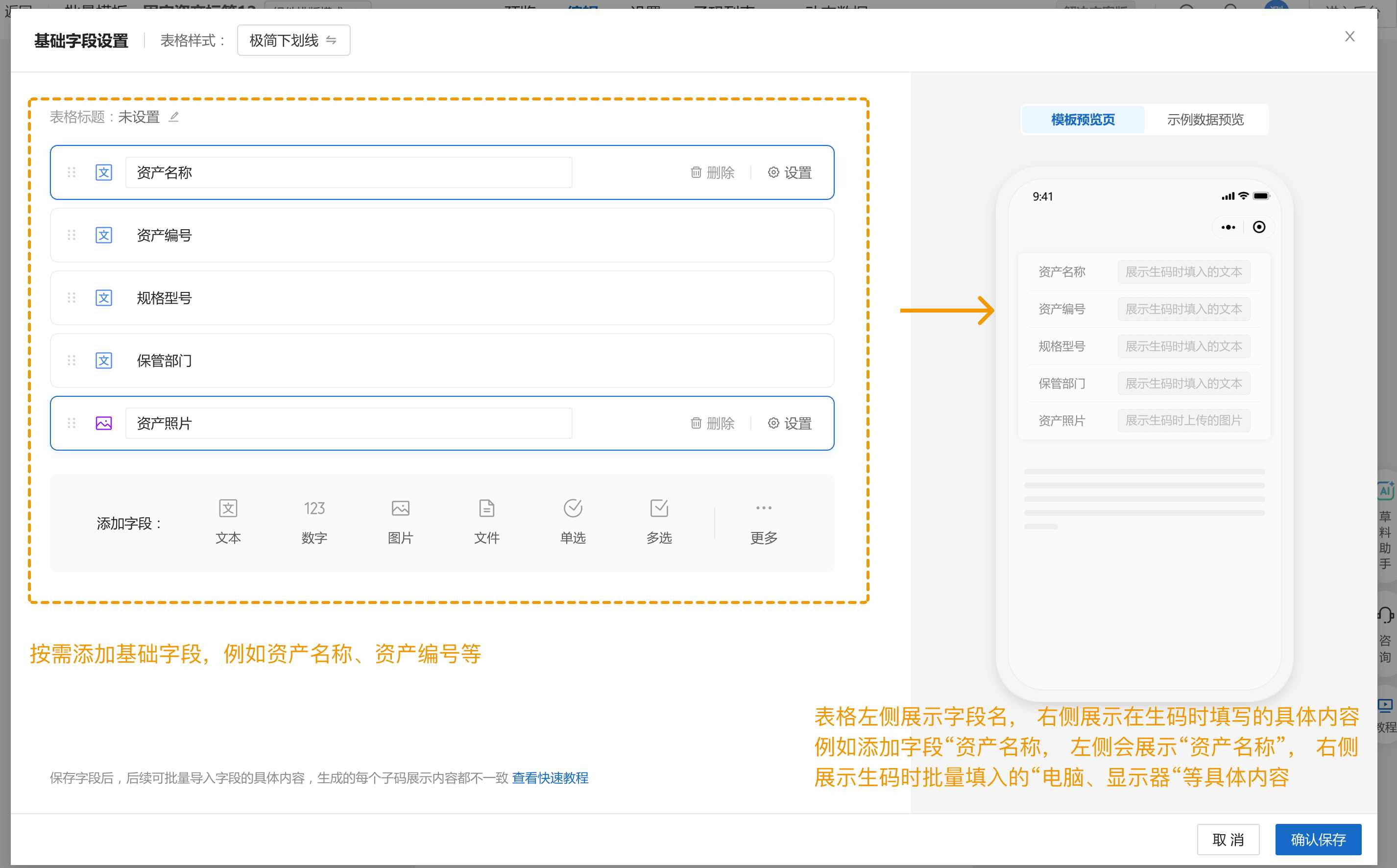Open 设置 for the 资产照片 field
This screenshot has height=868, width=1397.
click(790, 424)
